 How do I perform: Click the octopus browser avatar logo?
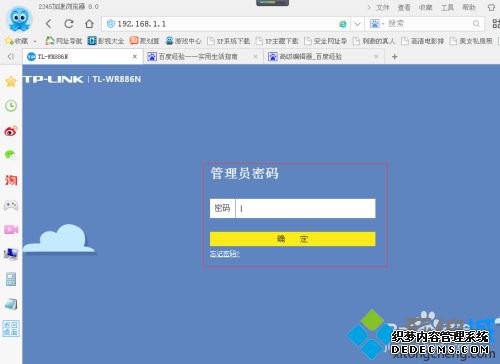click(20, 19)
